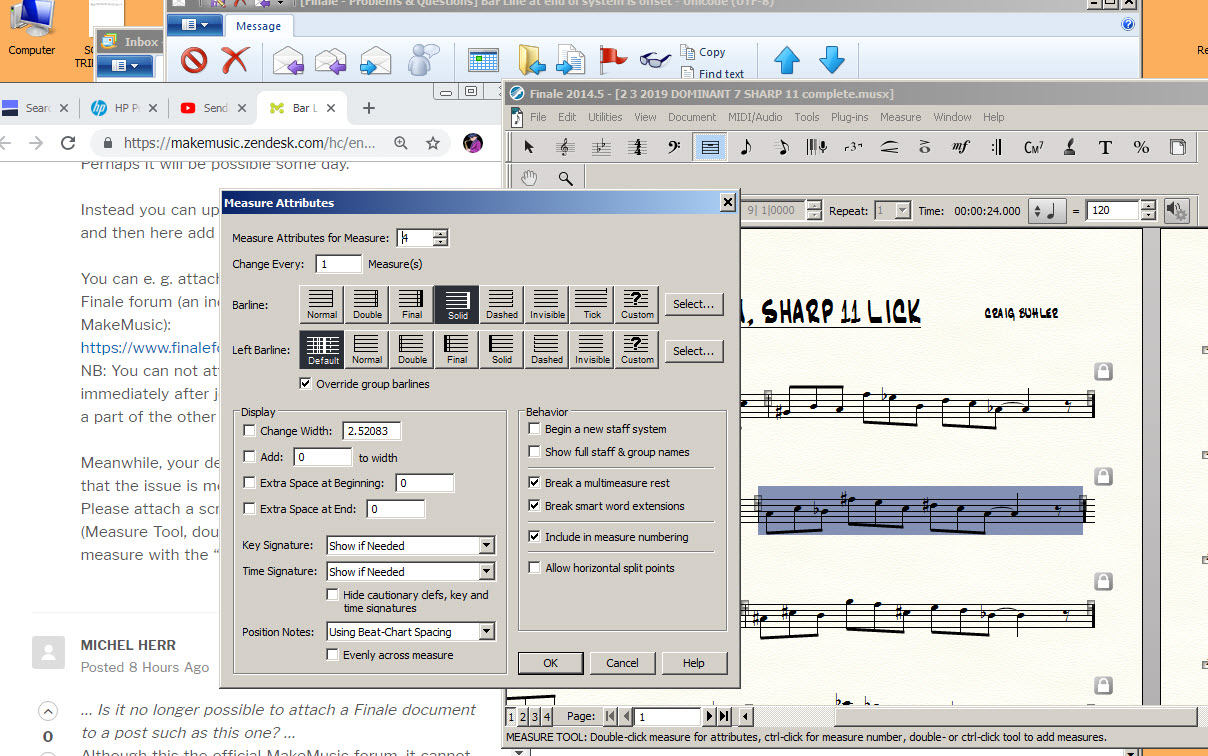Uncheck Override group barlines
1208x756 pixels.
click(x=306, y=384)
